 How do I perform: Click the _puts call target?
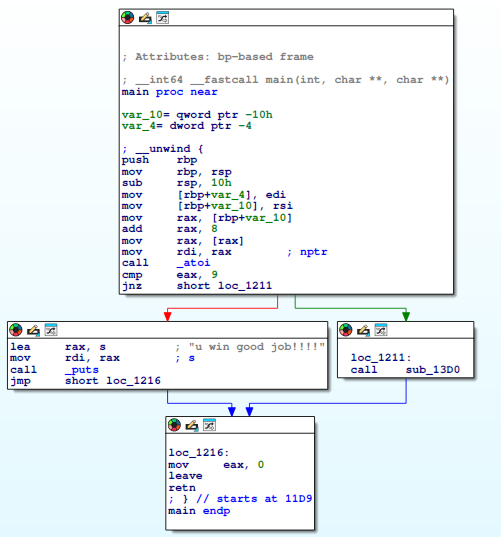(82, 370)
